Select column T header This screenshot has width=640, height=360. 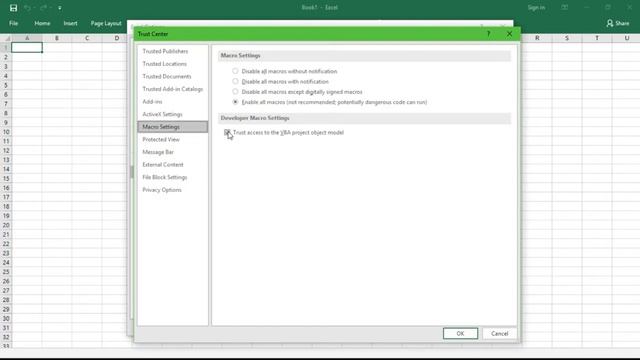pos(597,38)
